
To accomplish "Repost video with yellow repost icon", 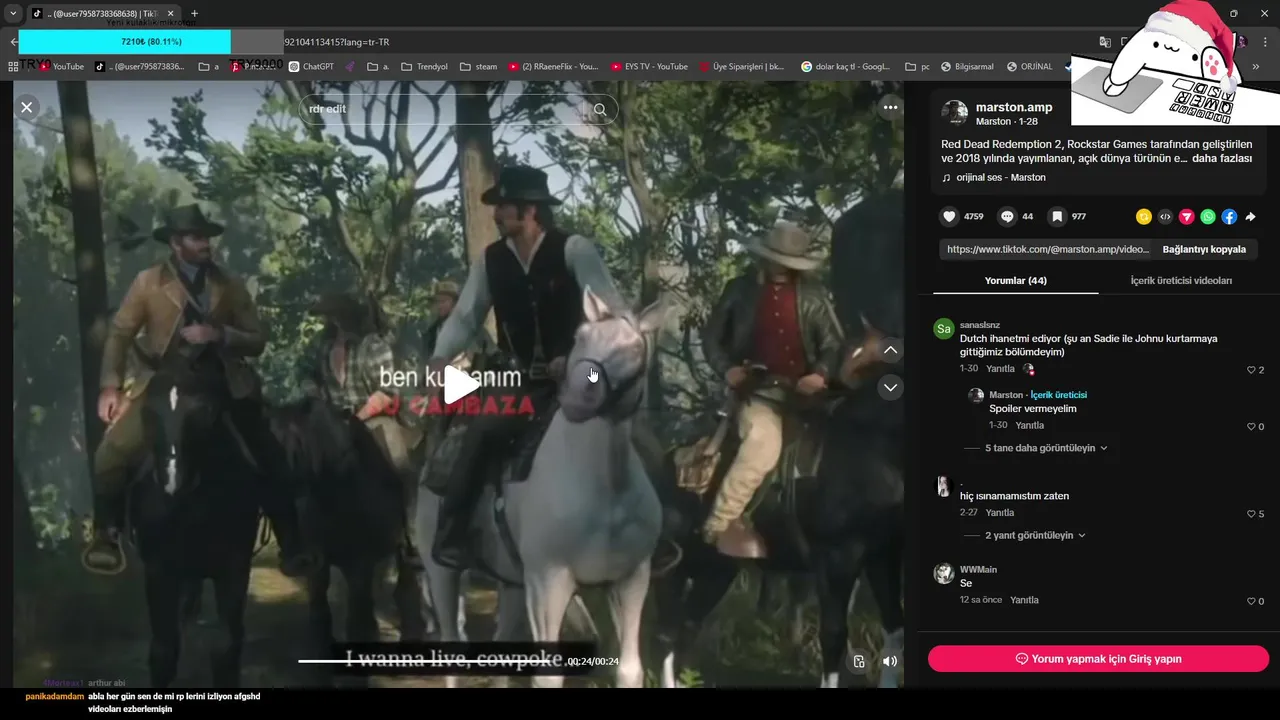I will [x=1144, y=217].
